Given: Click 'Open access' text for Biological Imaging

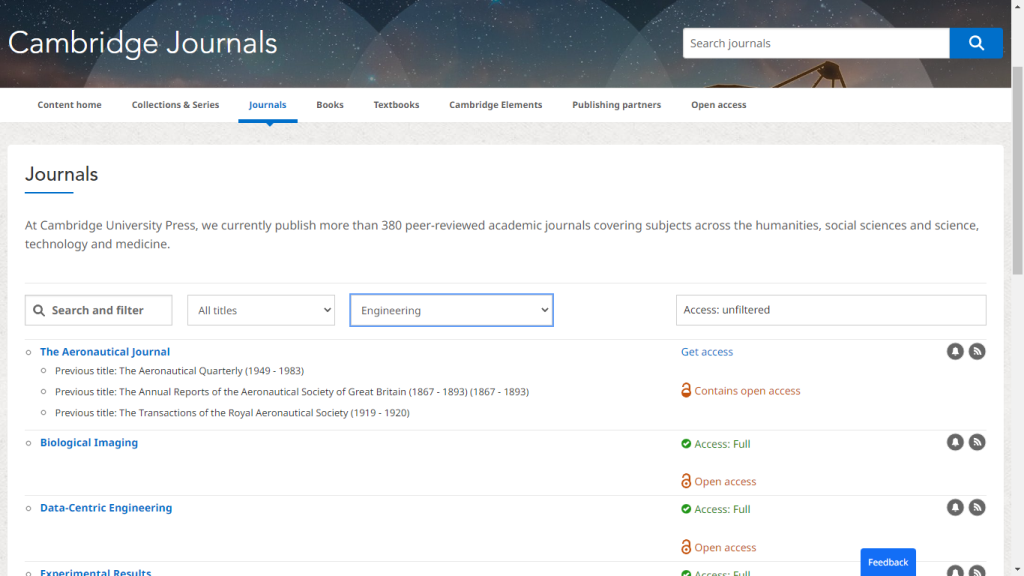Looking at the screenshot, I should coord(725,481).
